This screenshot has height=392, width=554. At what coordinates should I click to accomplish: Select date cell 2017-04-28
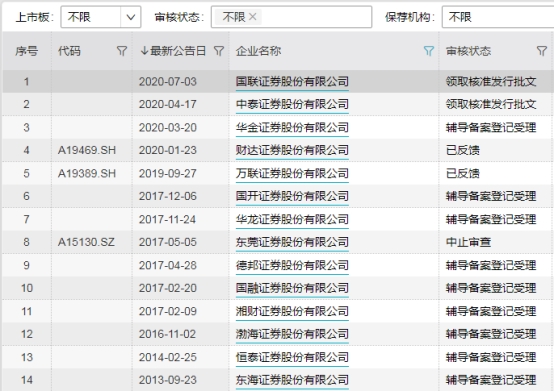167,265
